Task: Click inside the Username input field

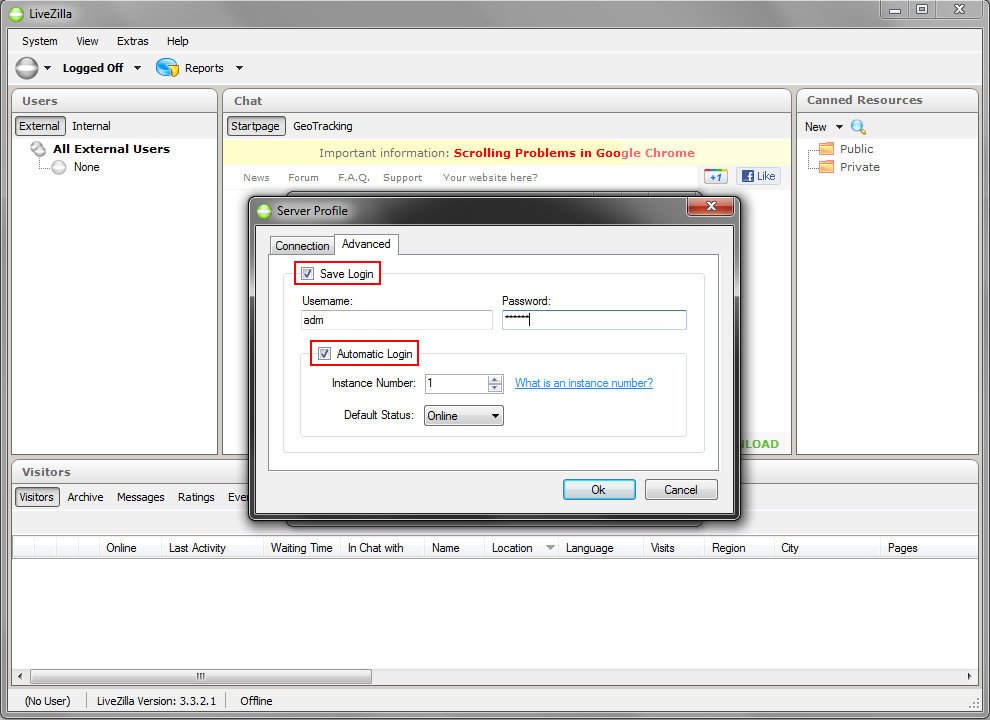Action: 396,320
